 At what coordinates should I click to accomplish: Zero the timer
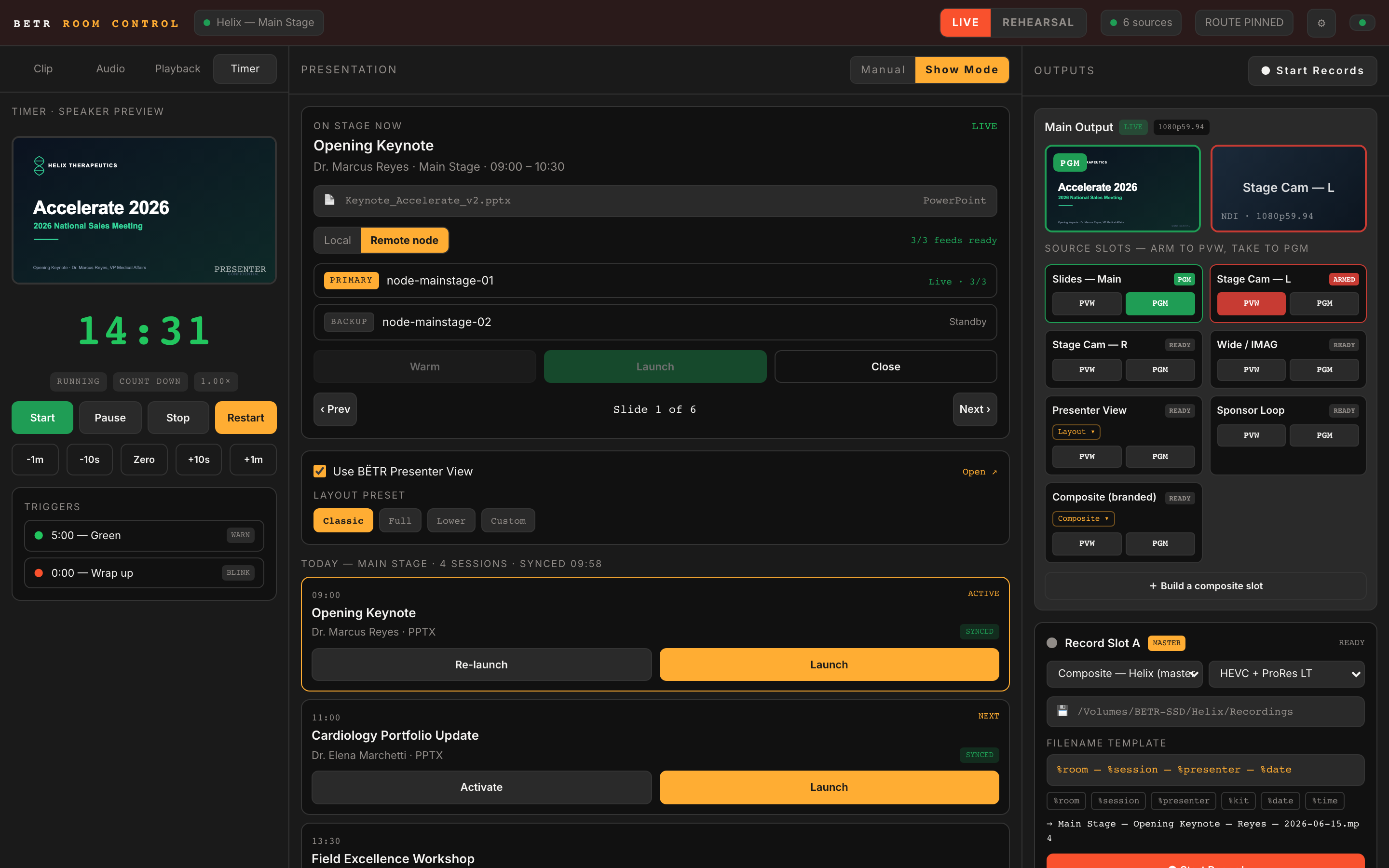point(144,459)
